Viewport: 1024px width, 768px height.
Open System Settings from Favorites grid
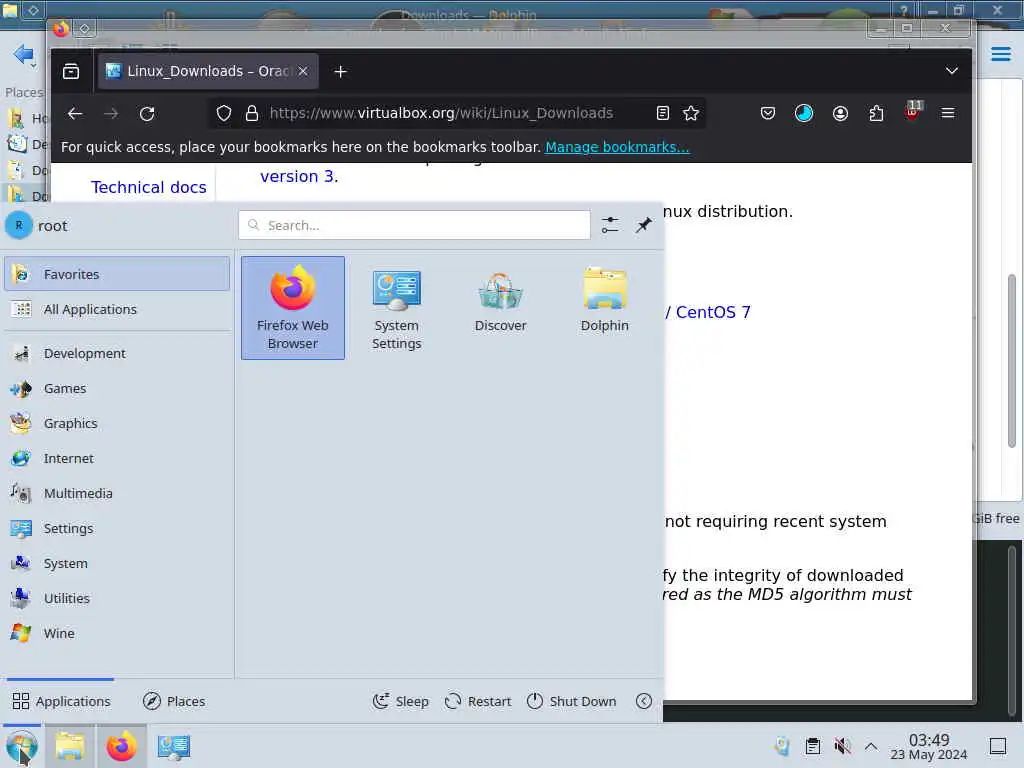396,308
